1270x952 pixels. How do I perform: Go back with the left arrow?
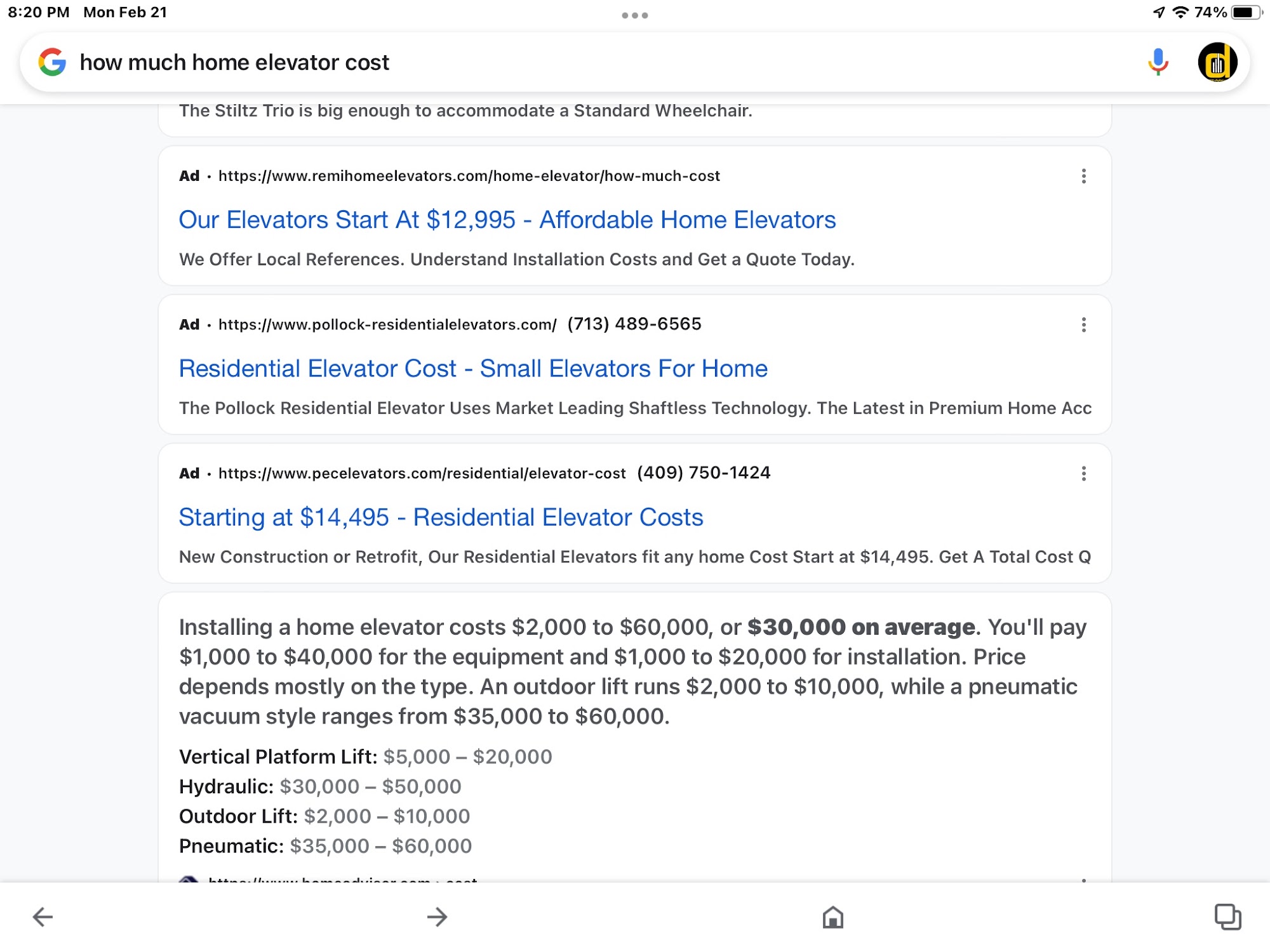point(43,916)
